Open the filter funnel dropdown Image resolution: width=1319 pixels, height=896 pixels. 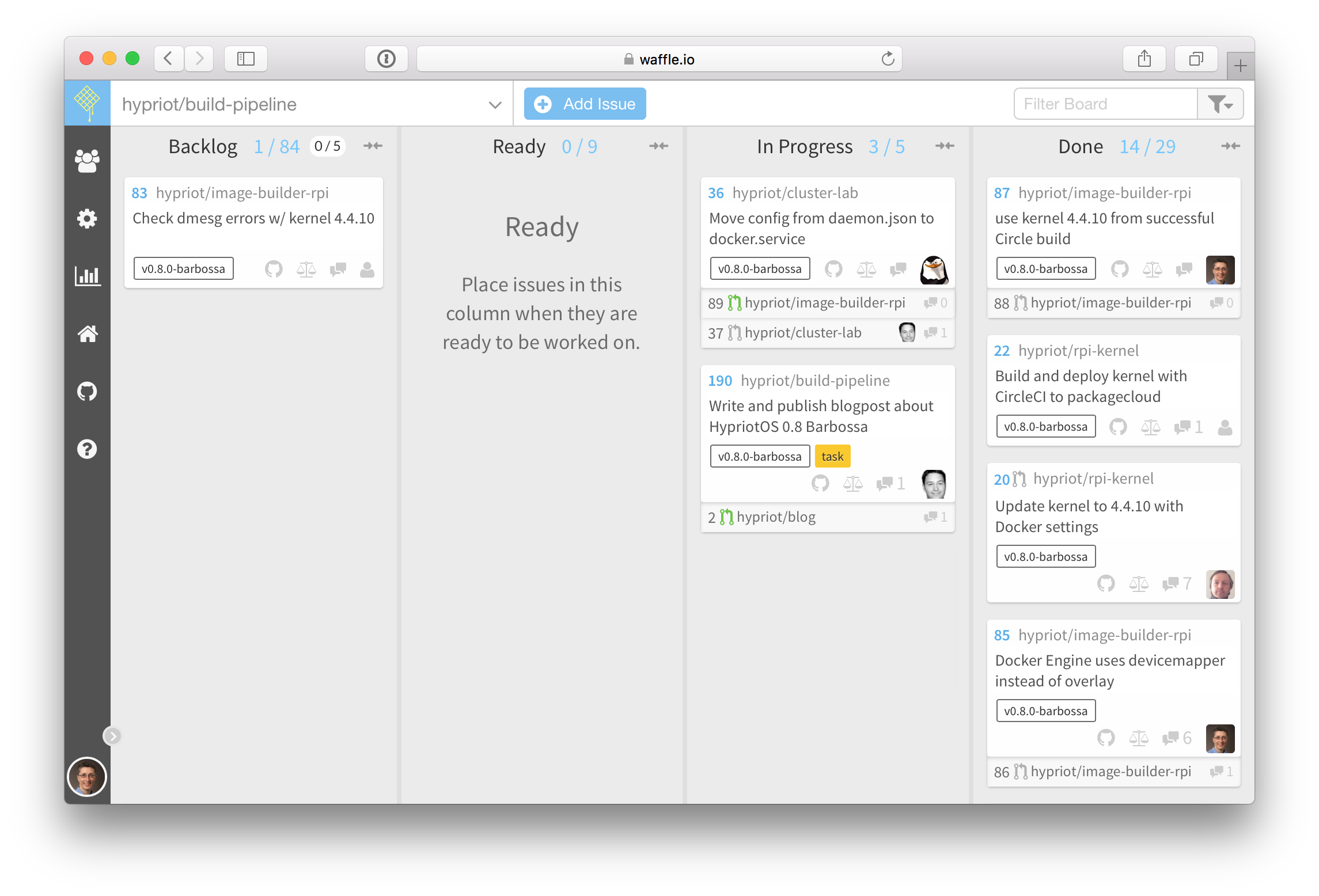[x=1220, y=104]
